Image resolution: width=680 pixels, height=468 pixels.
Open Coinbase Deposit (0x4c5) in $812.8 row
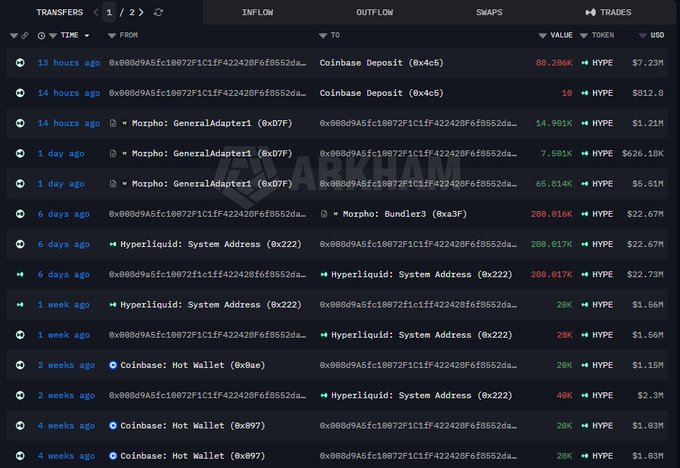pyautogui.click(x=382, y=93)
